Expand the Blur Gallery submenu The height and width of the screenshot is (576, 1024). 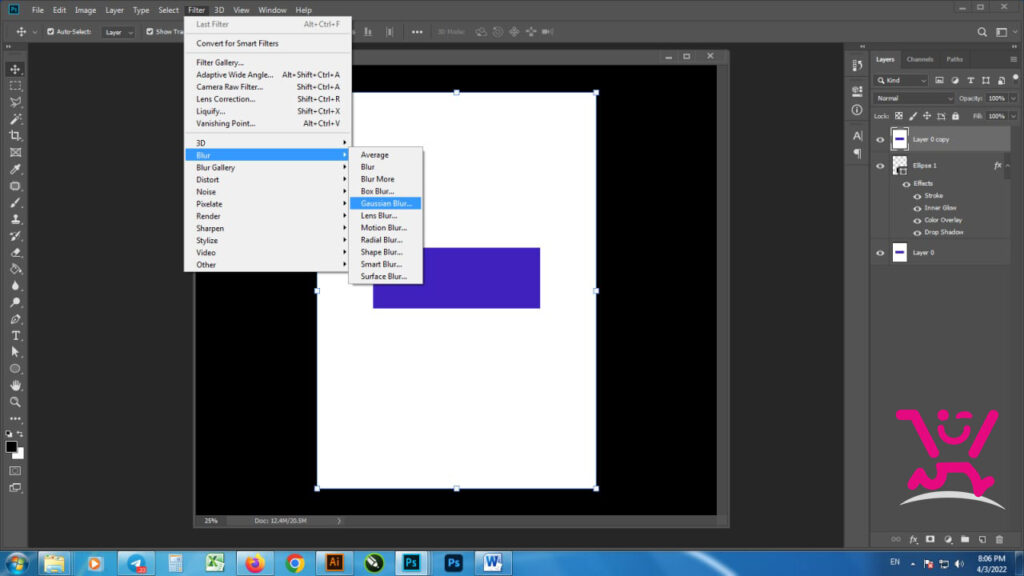[x=267, y=167]
